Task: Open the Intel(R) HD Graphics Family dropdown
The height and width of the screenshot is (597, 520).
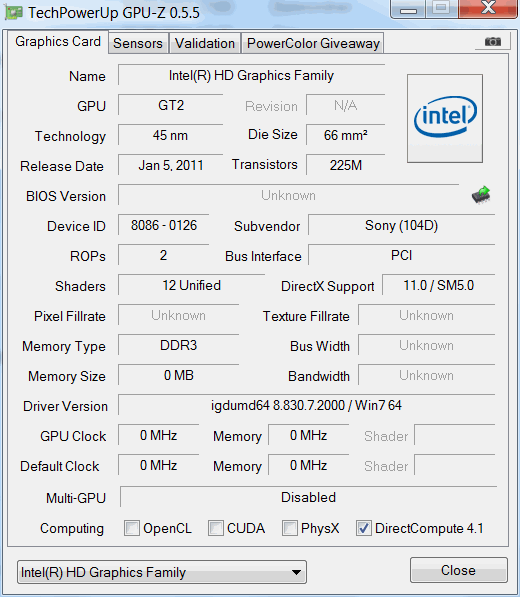Action: pyautogui.click(x=162, y=572)
